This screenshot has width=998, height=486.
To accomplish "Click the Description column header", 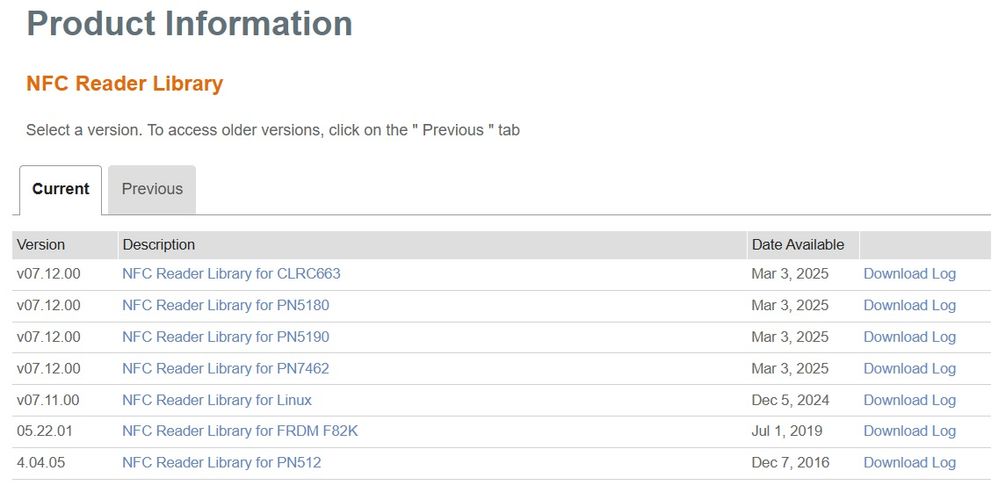I will point(158,245).
